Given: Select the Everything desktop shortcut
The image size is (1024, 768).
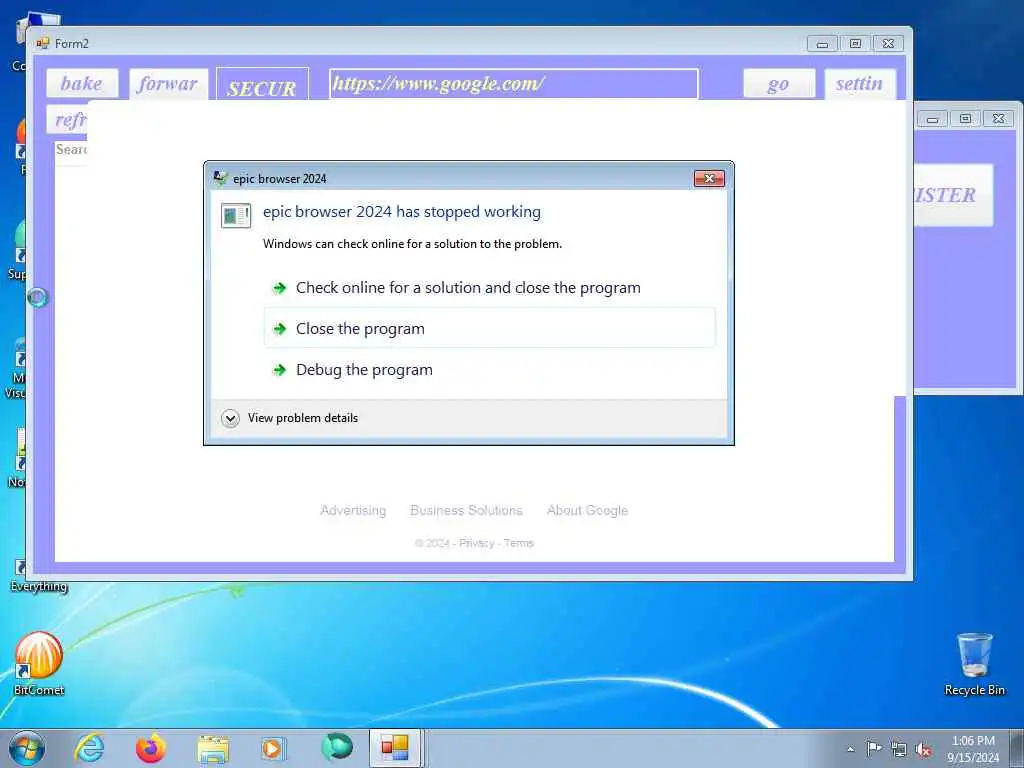Looking at the screenshot, I should click(x=39, y=575).
